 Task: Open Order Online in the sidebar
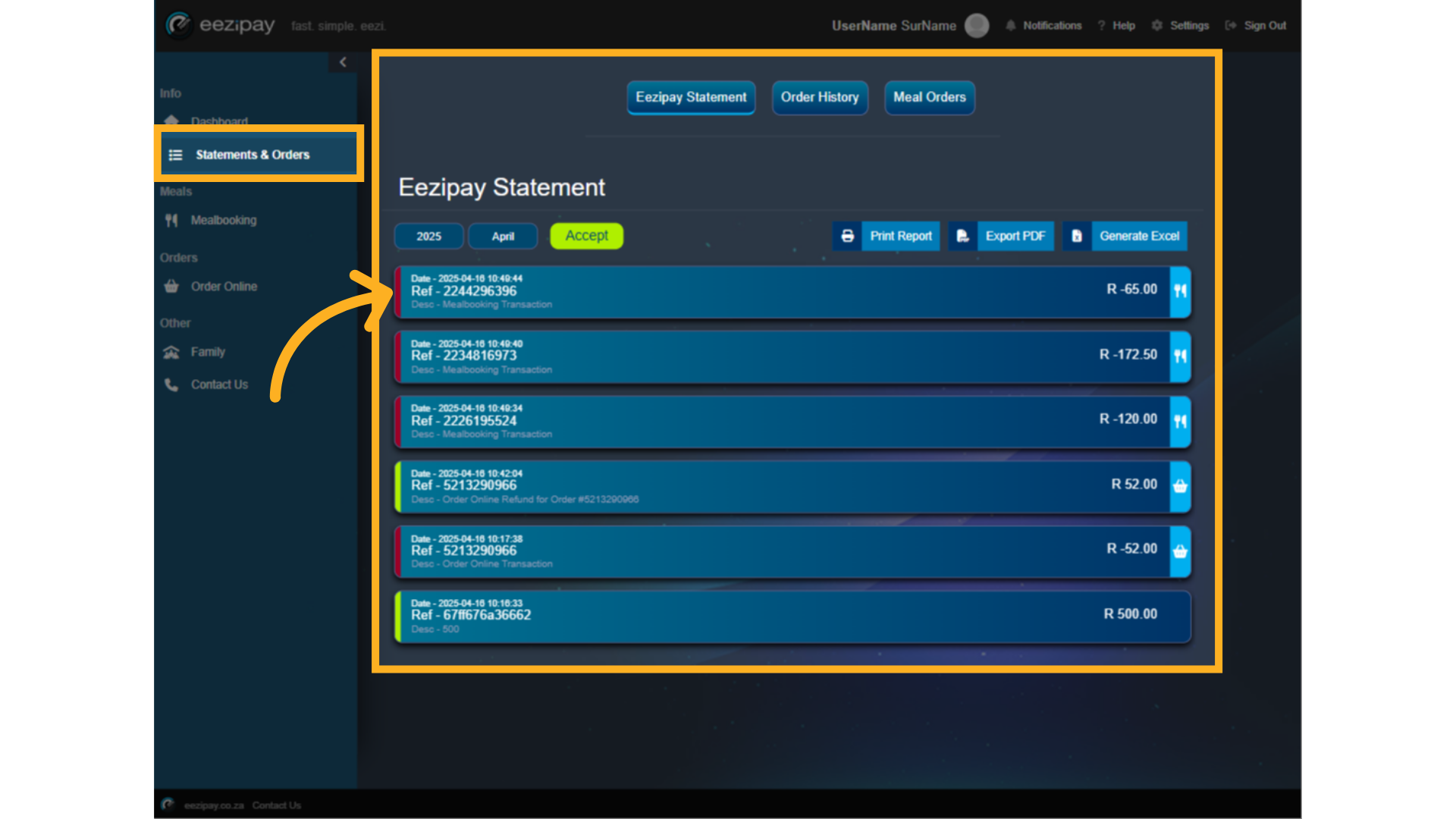tap(224, 287)
